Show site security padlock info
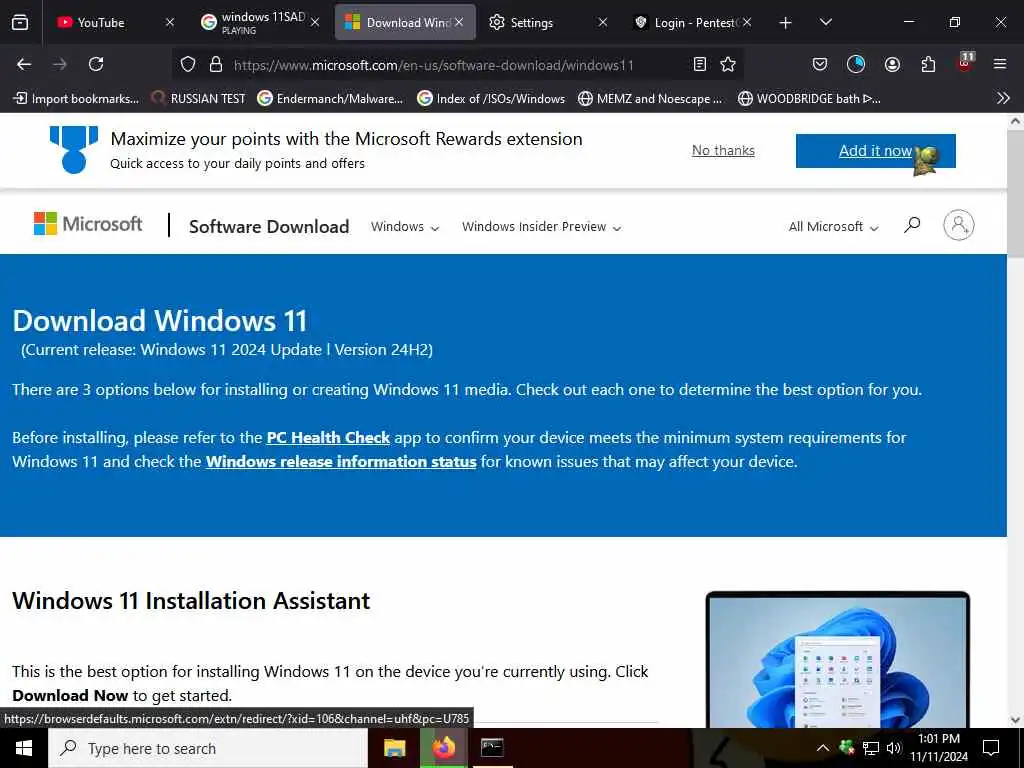Screen dimensions: 1024x768 tap(216, 64)
